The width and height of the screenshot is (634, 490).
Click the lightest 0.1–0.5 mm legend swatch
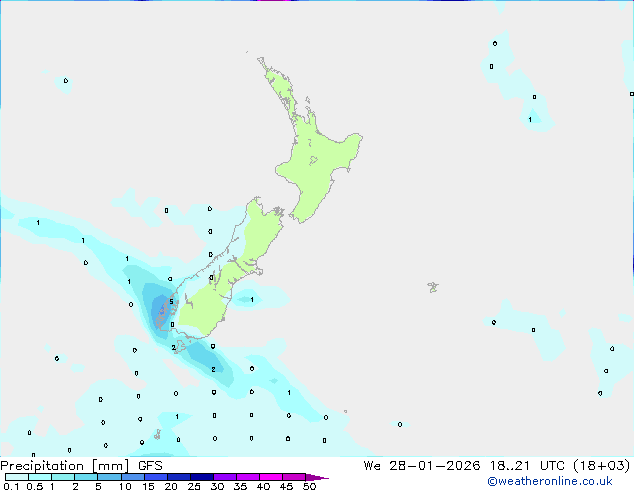click(17, 477)
